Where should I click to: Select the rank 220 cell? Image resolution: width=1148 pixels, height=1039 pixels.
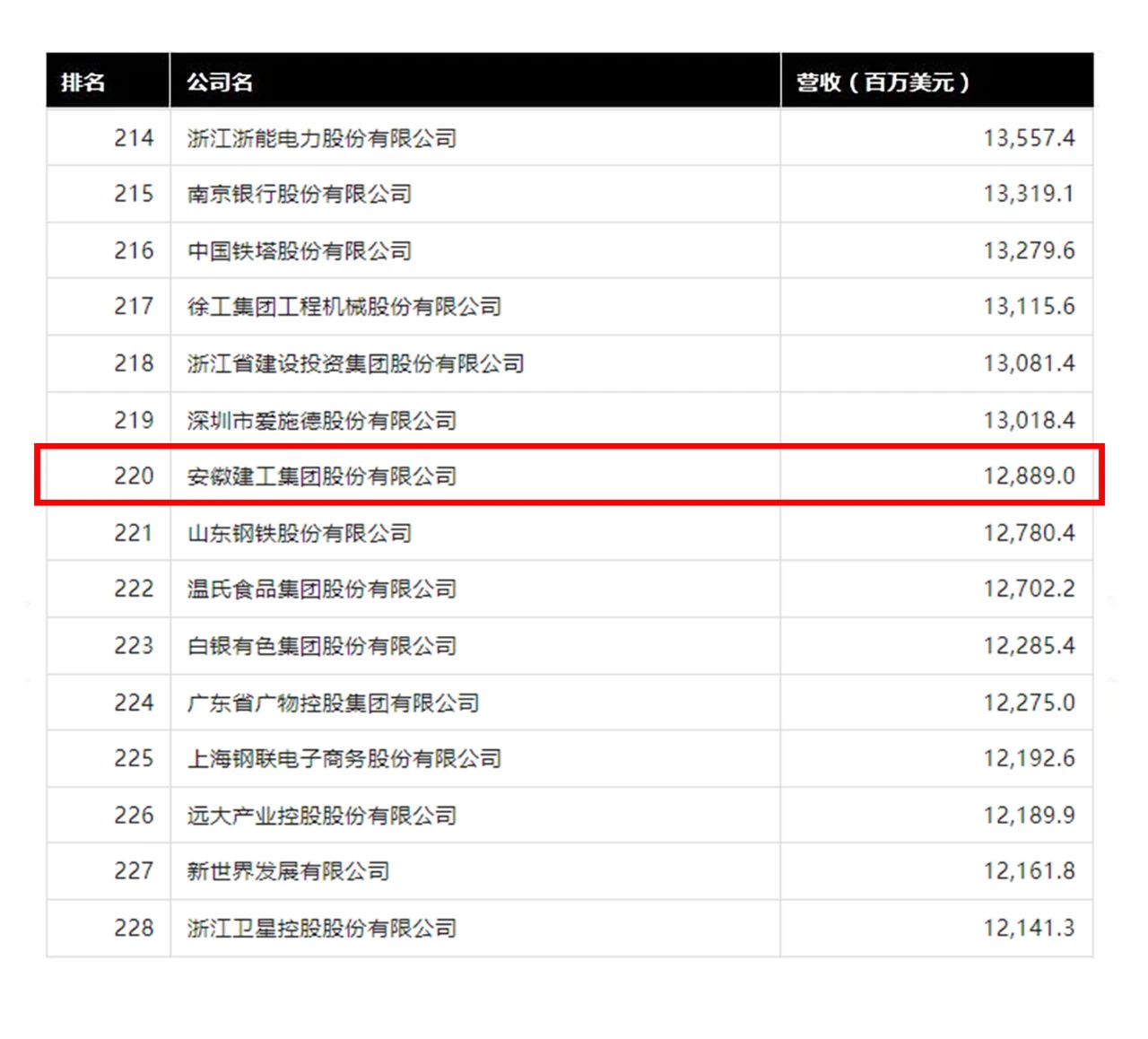pyautogui.click(x=134, y=476)
